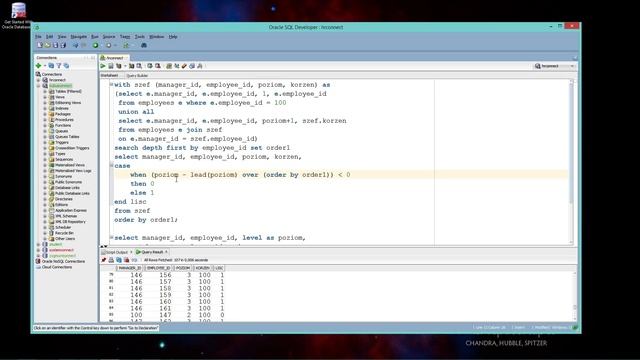Click the printer icon in Query Result toolbar
This screenshot has height=360, width=640.
pos(111,260)
